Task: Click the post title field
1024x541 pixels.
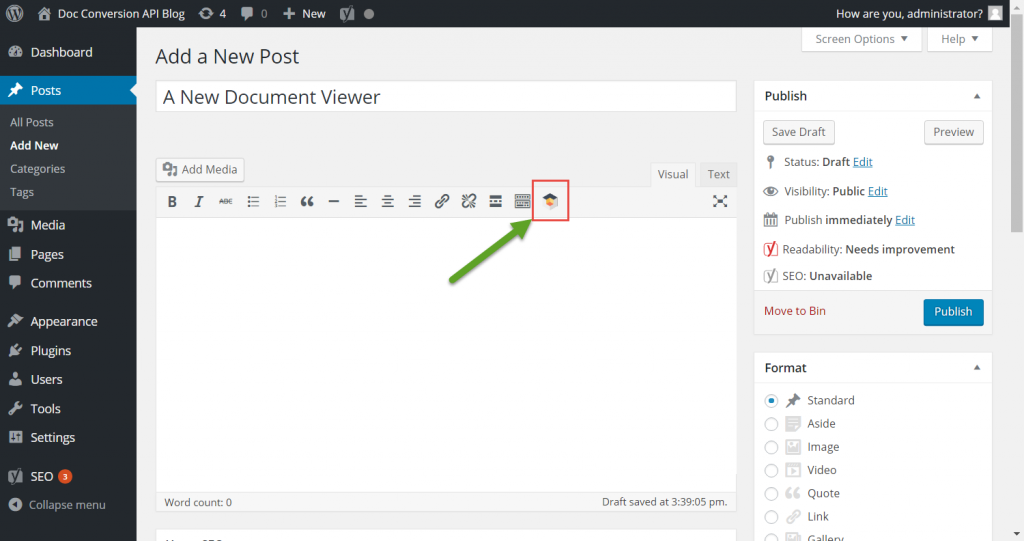Action: click(x=446, y=97)
